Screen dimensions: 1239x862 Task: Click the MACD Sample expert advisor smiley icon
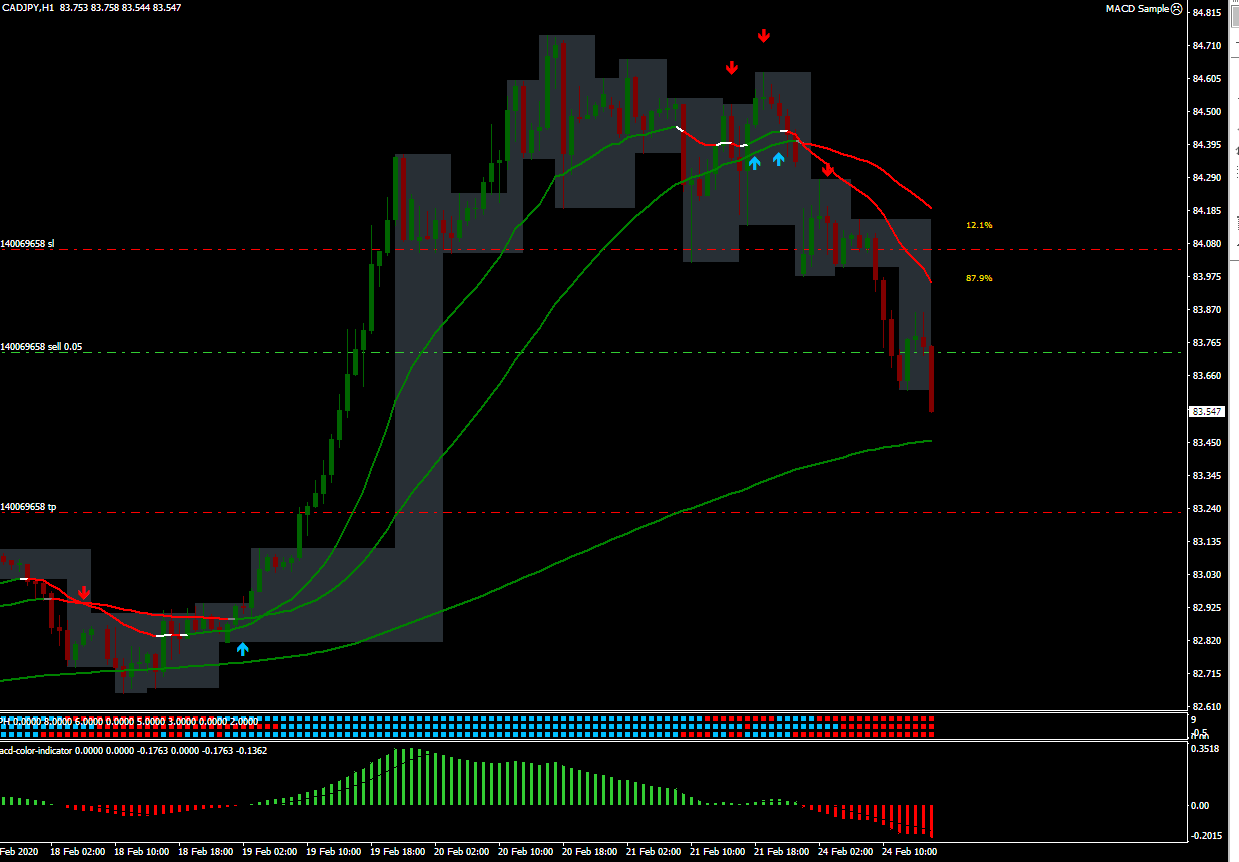click(x=1175, y=8)
